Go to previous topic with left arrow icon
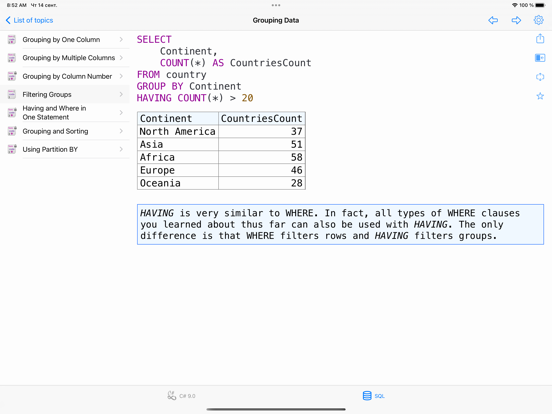This screenshot has height=414, width=552. [493, 20]
